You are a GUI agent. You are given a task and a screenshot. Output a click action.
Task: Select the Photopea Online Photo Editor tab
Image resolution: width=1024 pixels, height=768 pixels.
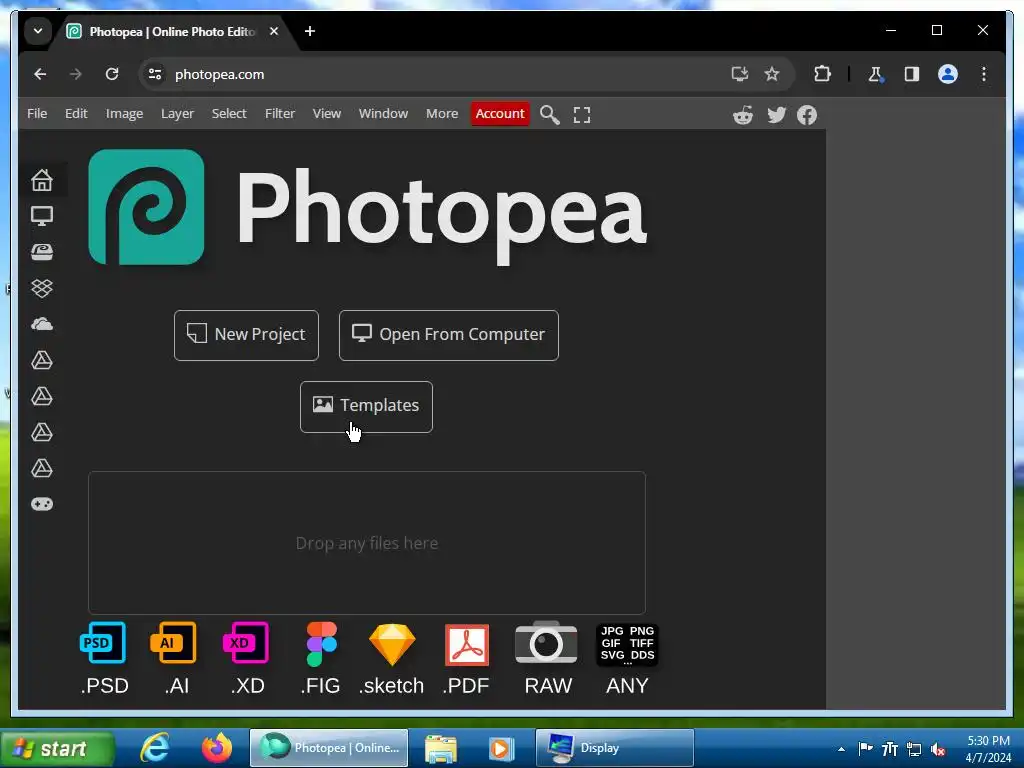(x=173, y=31)
